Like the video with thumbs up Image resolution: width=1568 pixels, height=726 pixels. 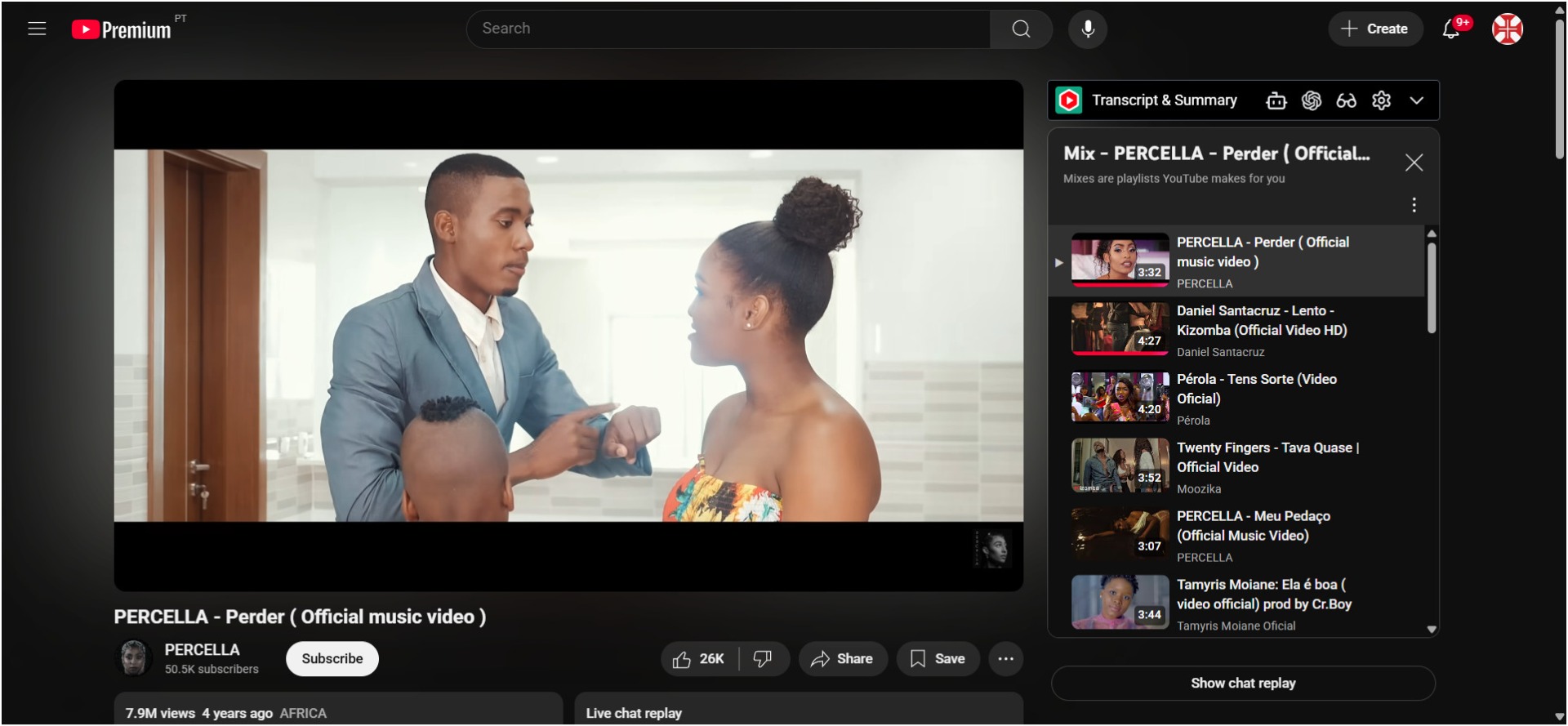pos(699,659)
